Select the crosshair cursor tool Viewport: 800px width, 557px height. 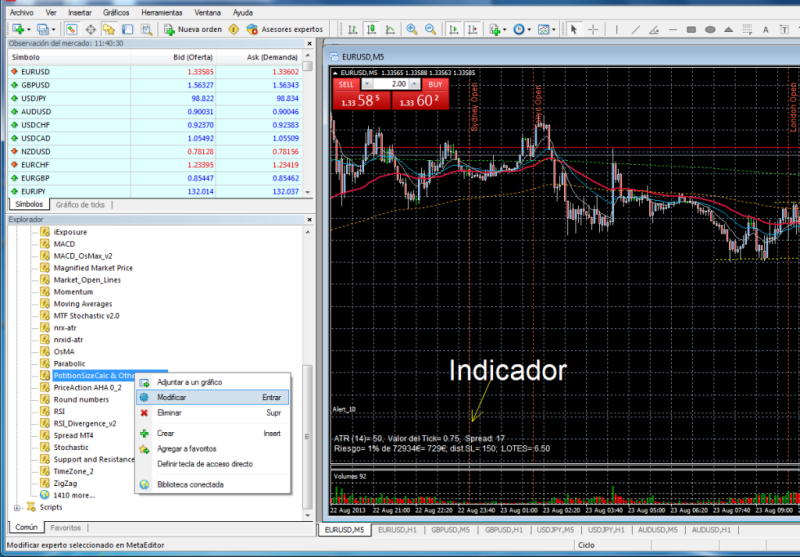tap(594, 29)
